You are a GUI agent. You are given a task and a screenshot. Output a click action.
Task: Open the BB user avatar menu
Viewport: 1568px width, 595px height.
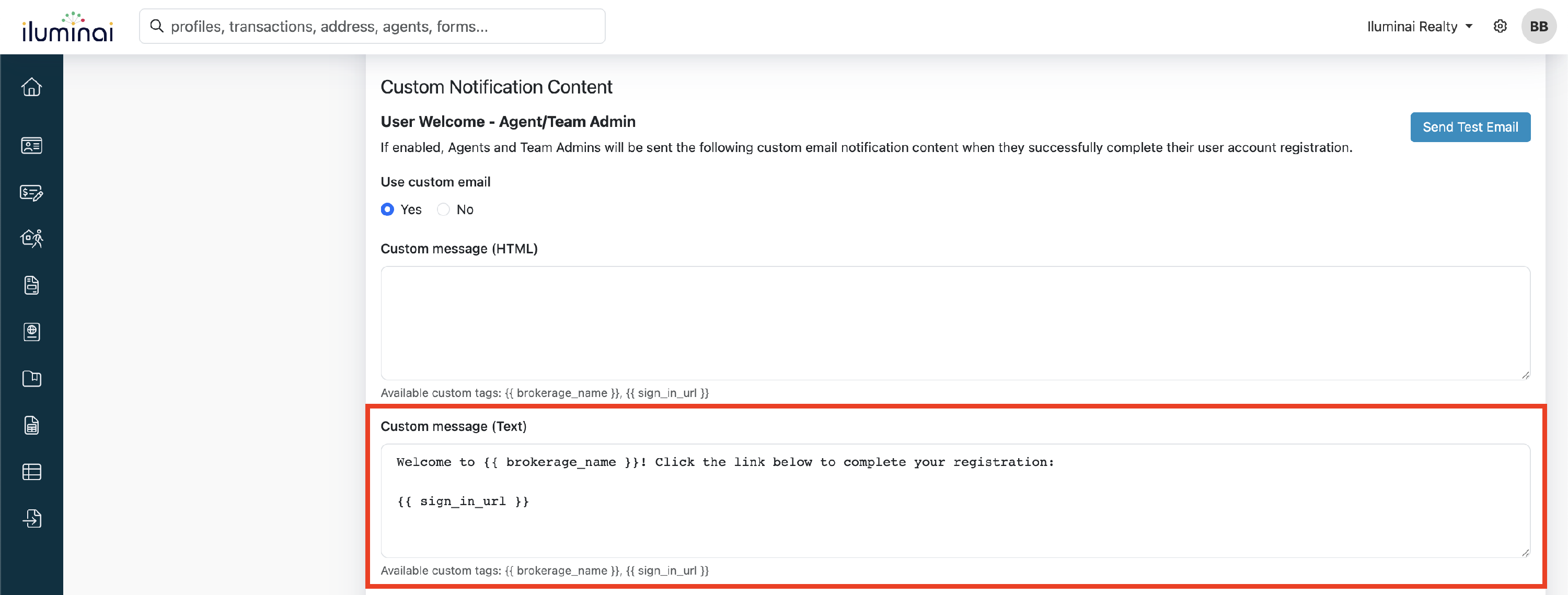(1538, 26)
